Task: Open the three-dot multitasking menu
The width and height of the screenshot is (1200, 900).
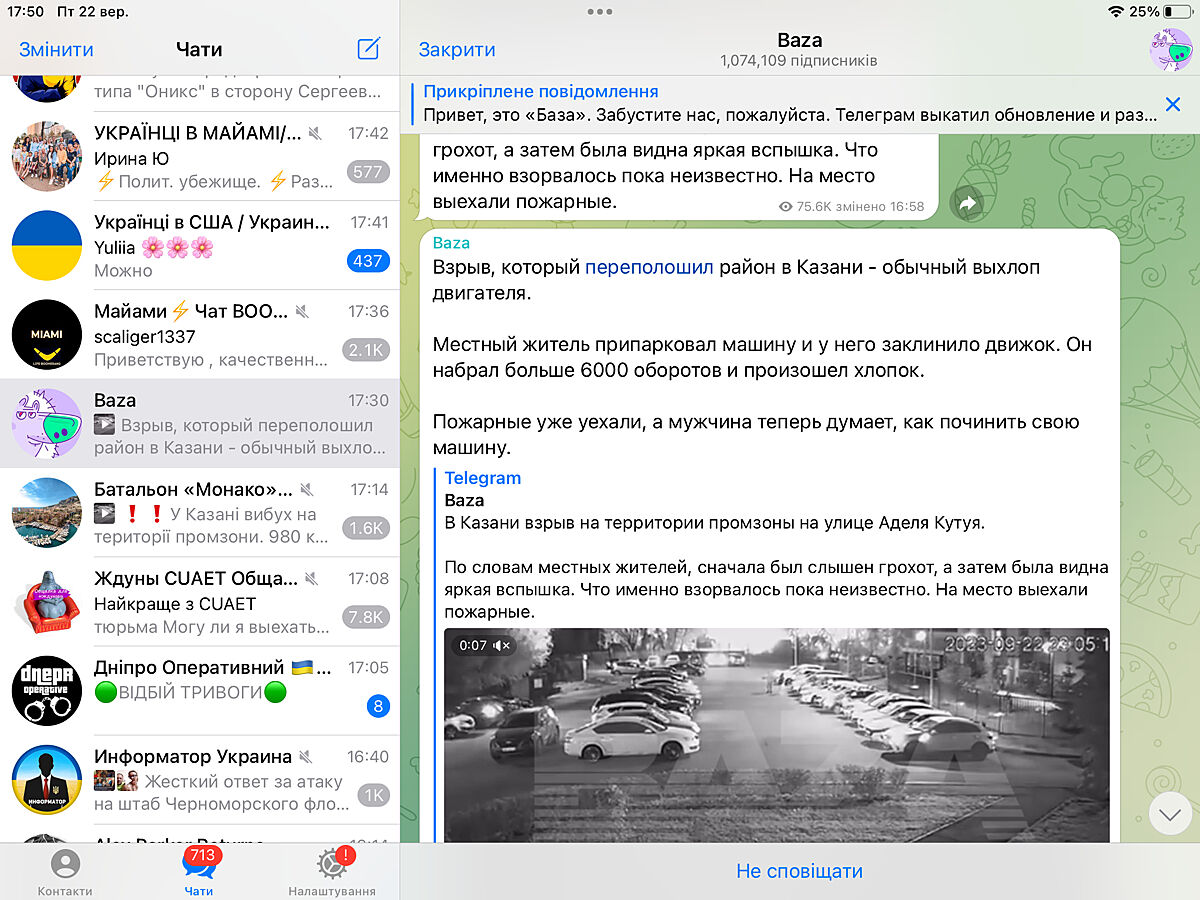Action: coord(600,12)
